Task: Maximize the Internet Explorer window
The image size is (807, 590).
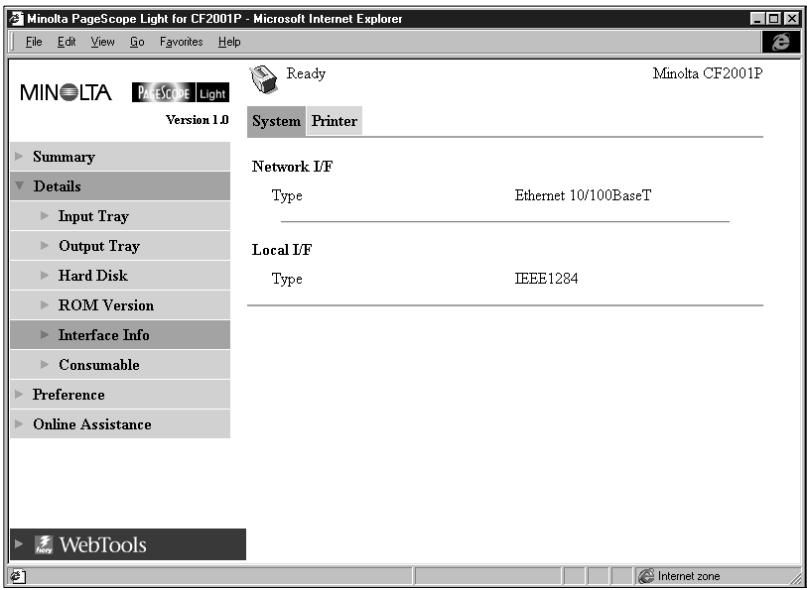Action: [773, 19]
